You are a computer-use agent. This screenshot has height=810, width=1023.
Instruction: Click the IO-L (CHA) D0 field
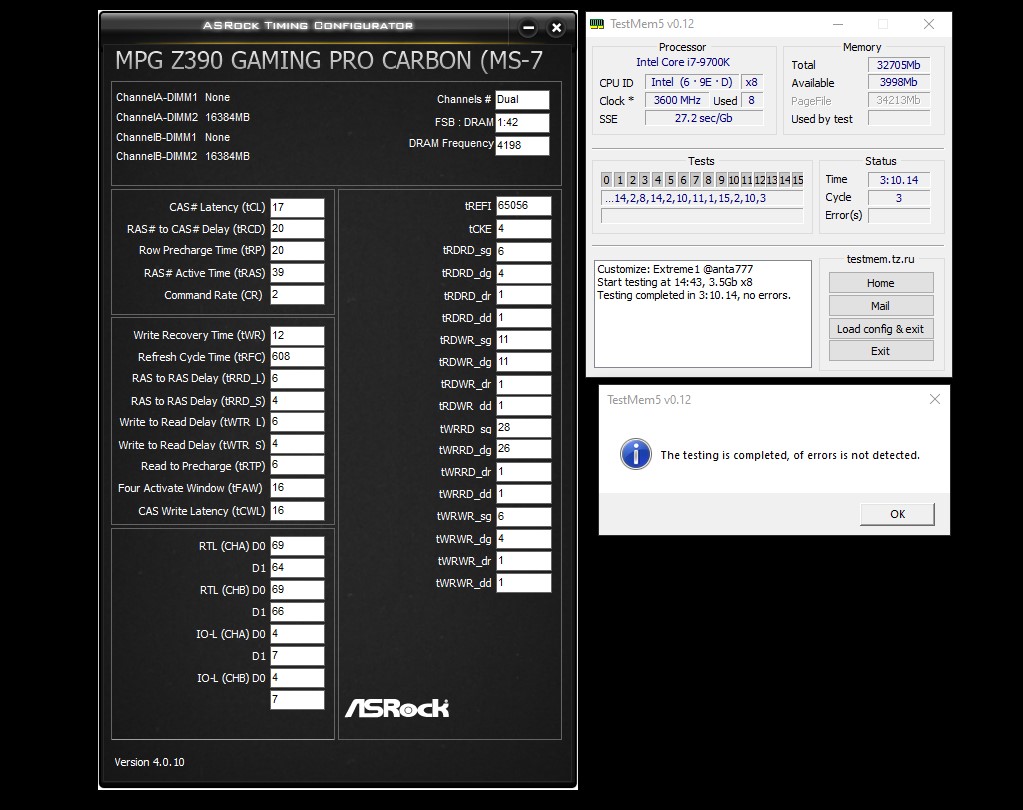(x=298, y=633)
